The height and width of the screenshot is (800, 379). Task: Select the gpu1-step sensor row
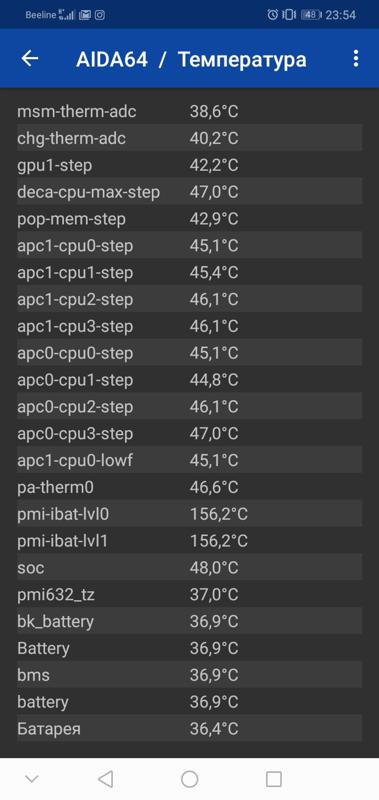tap(189, 165)
